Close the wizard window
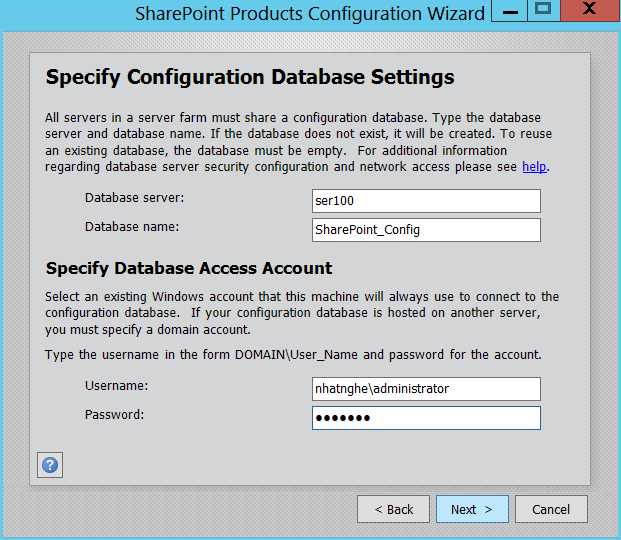The height and width of the screenshot is (540, 621). pos(590,11)
